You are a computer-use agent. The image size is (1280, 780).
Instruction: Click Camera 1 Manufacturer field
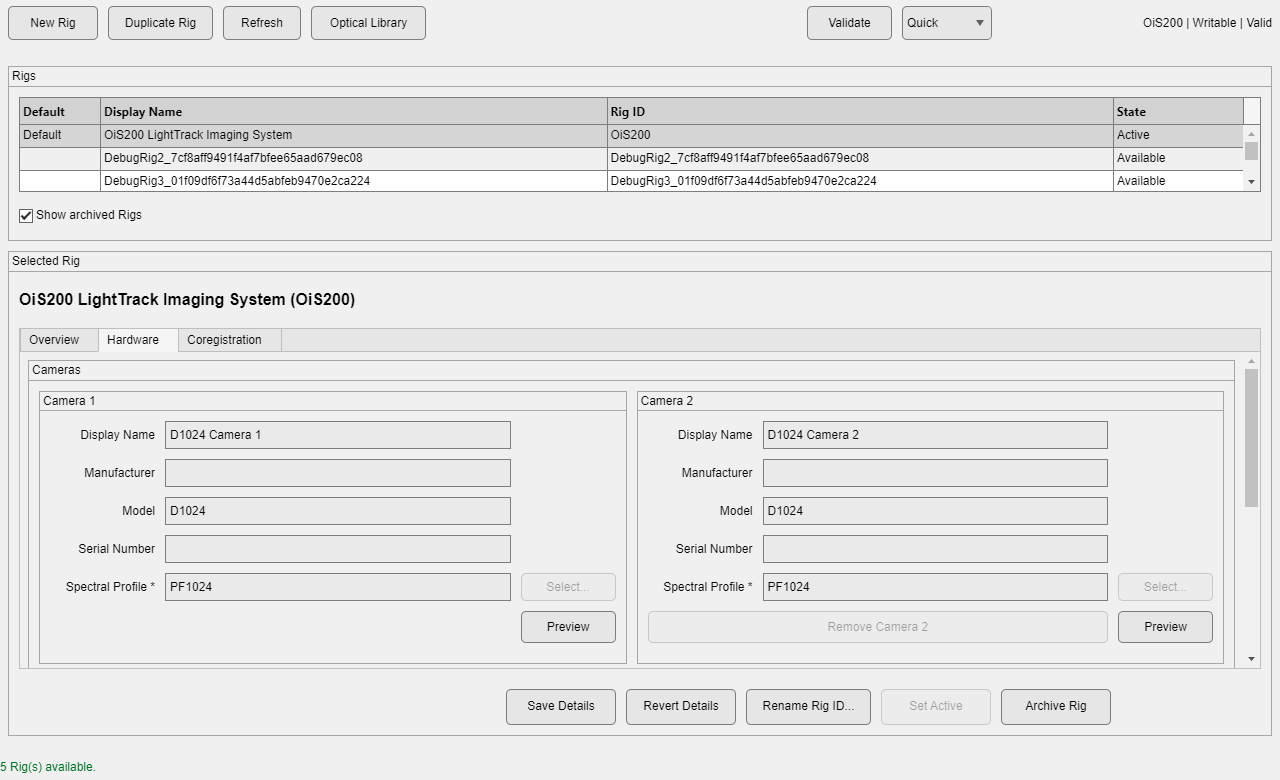point(338,473)
